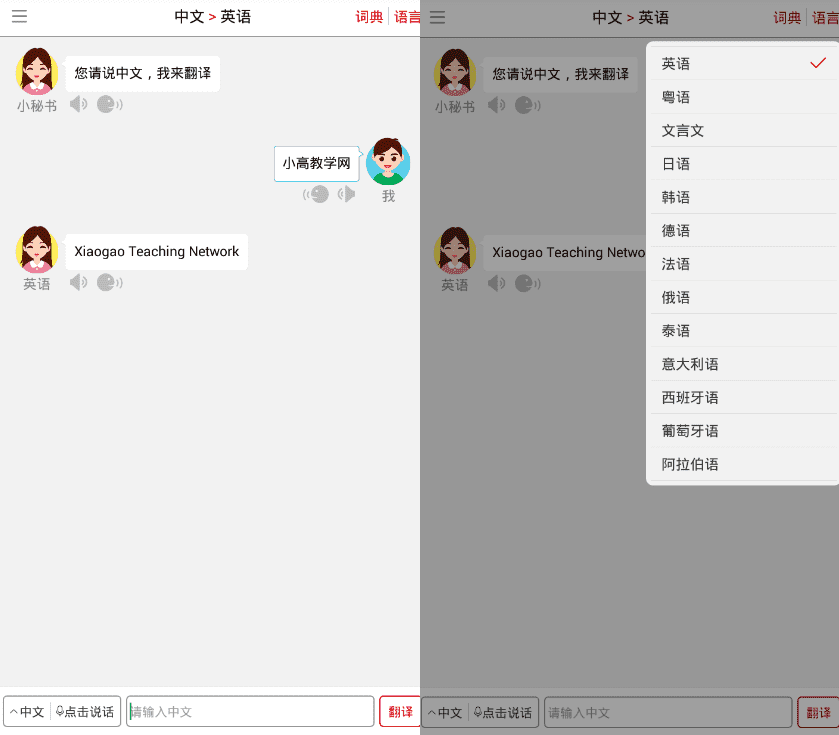Choose 日语 from the language list
The width and height of the screenshot is (839, 735).
742,164
